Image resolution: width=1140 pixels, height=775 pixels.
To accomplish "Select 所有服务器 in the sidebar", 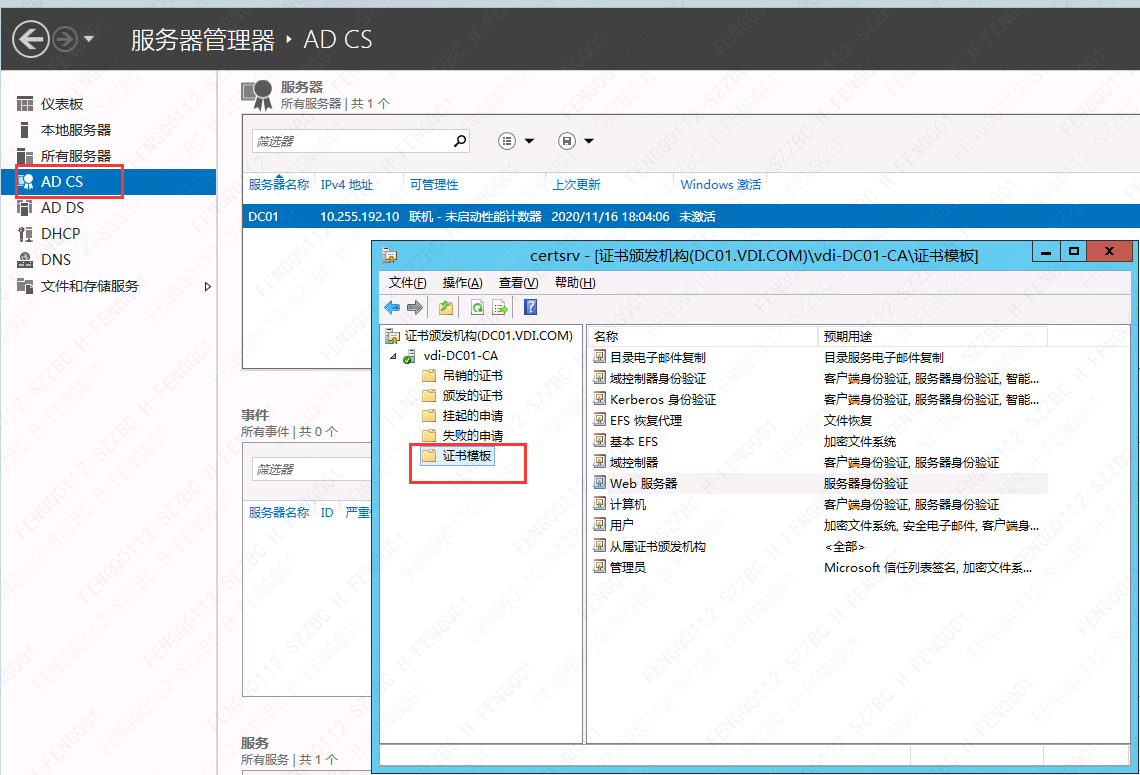I will point(76,156).
